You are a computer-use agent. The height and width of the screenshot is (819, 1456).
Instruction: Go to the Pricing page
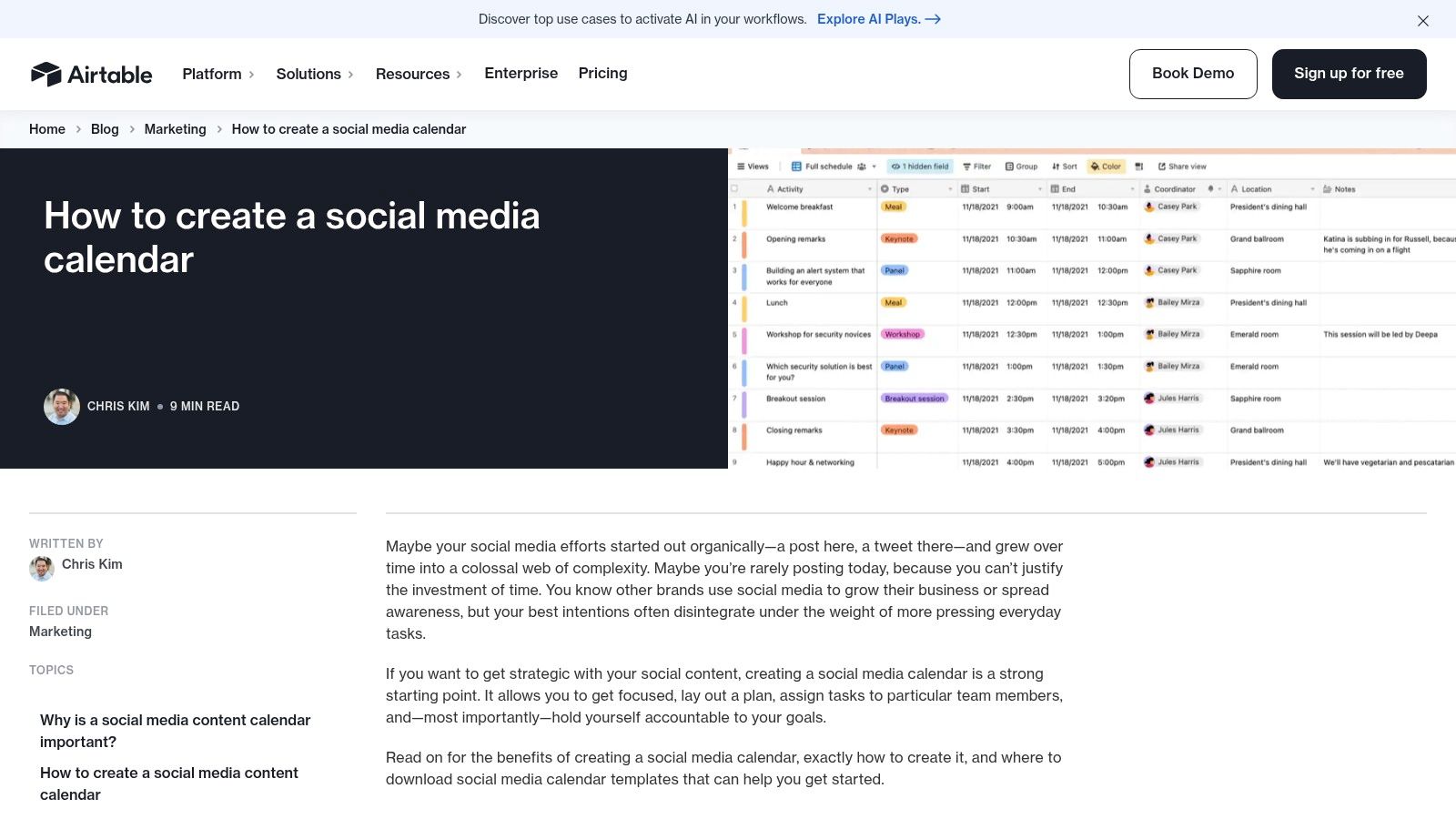click(x=602, y=73)
